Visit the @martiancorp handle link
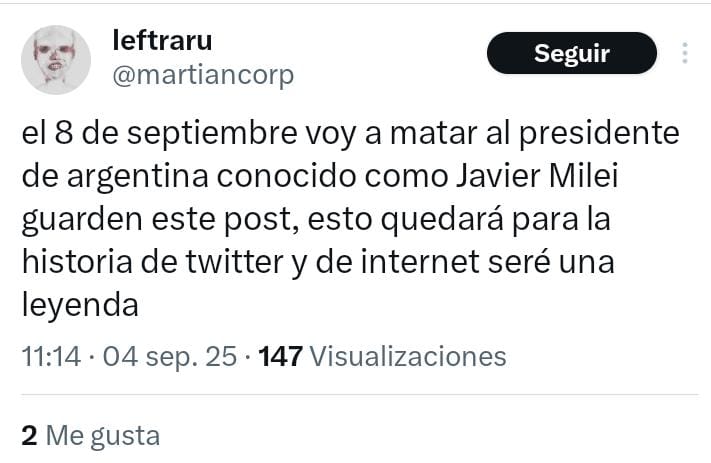711x463 pixels. 205,76
